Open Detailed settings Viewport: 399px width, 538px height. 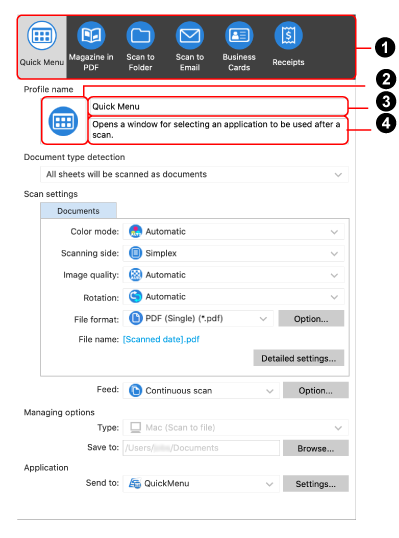pos(298,358)
